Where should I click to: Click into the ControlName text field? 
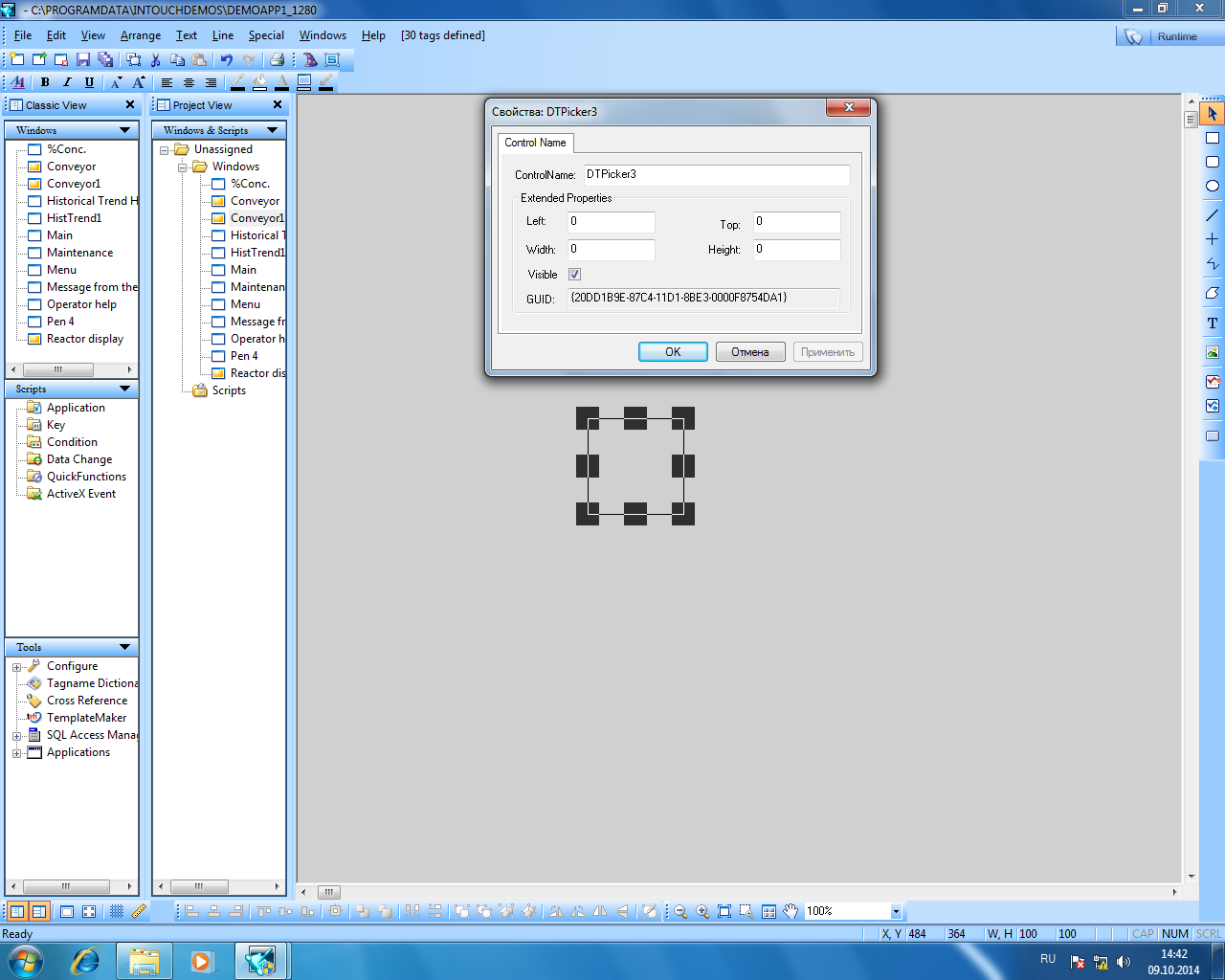click(716, 174)
